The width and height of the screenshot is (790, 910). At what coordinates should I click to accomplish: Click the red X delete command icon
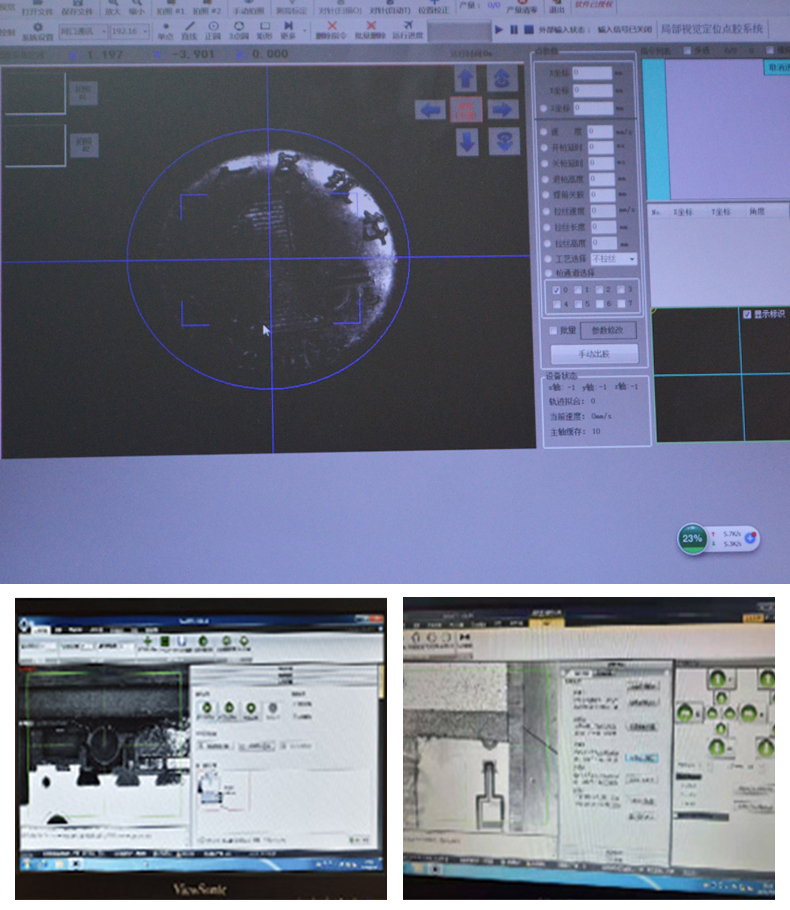[x=332, y=27]
